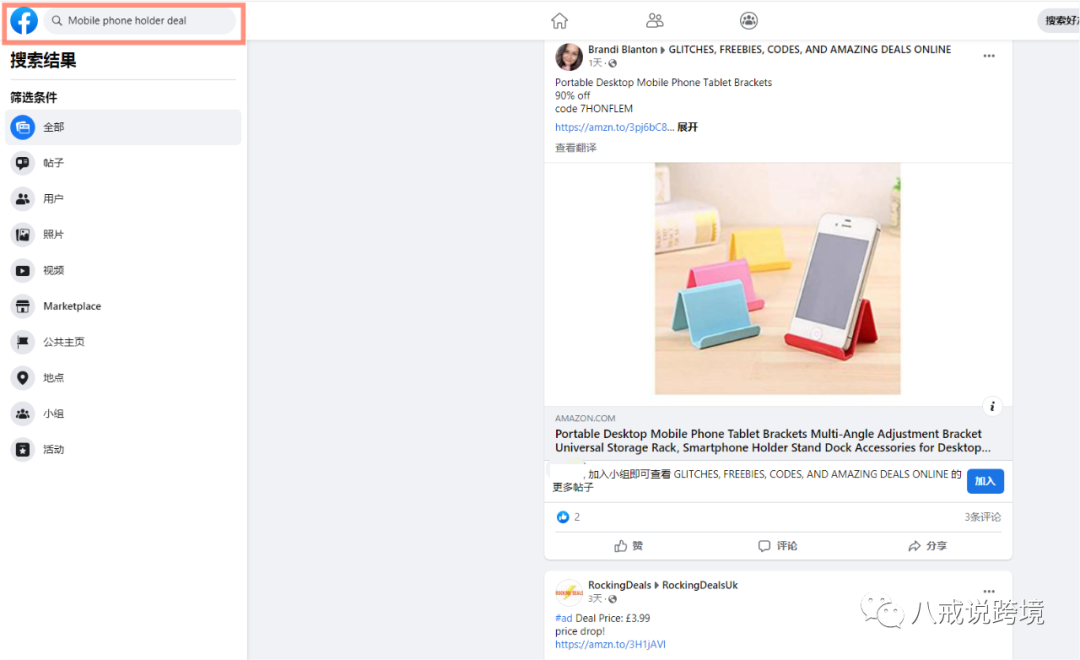The height and width of the screenshot is (660, 1080).
Task: Choose the Marketplace filter label
Action: [72, 306]
